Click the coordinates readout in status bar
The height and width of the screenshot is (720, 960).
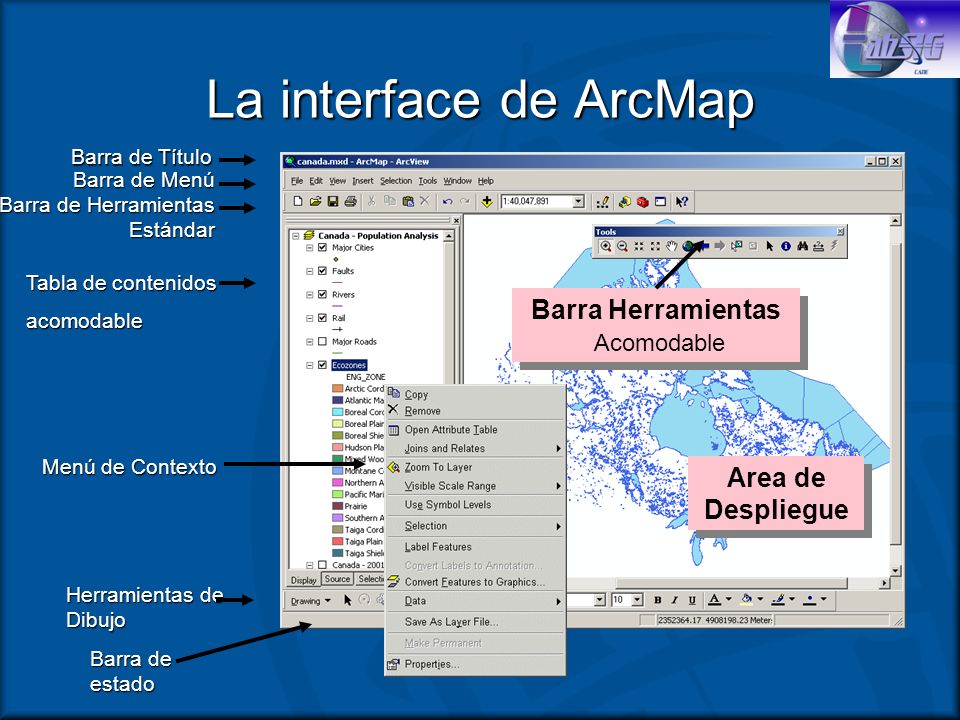point(715,620)
